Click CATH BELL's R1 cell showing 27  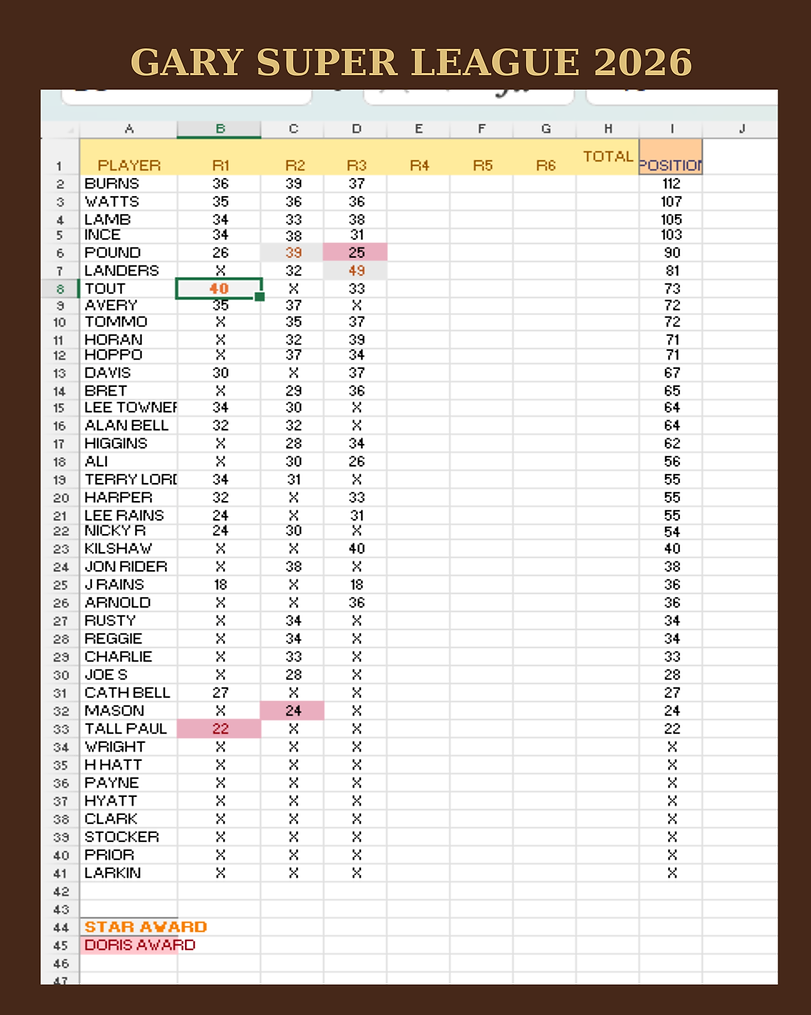click(x=219, y=693)
